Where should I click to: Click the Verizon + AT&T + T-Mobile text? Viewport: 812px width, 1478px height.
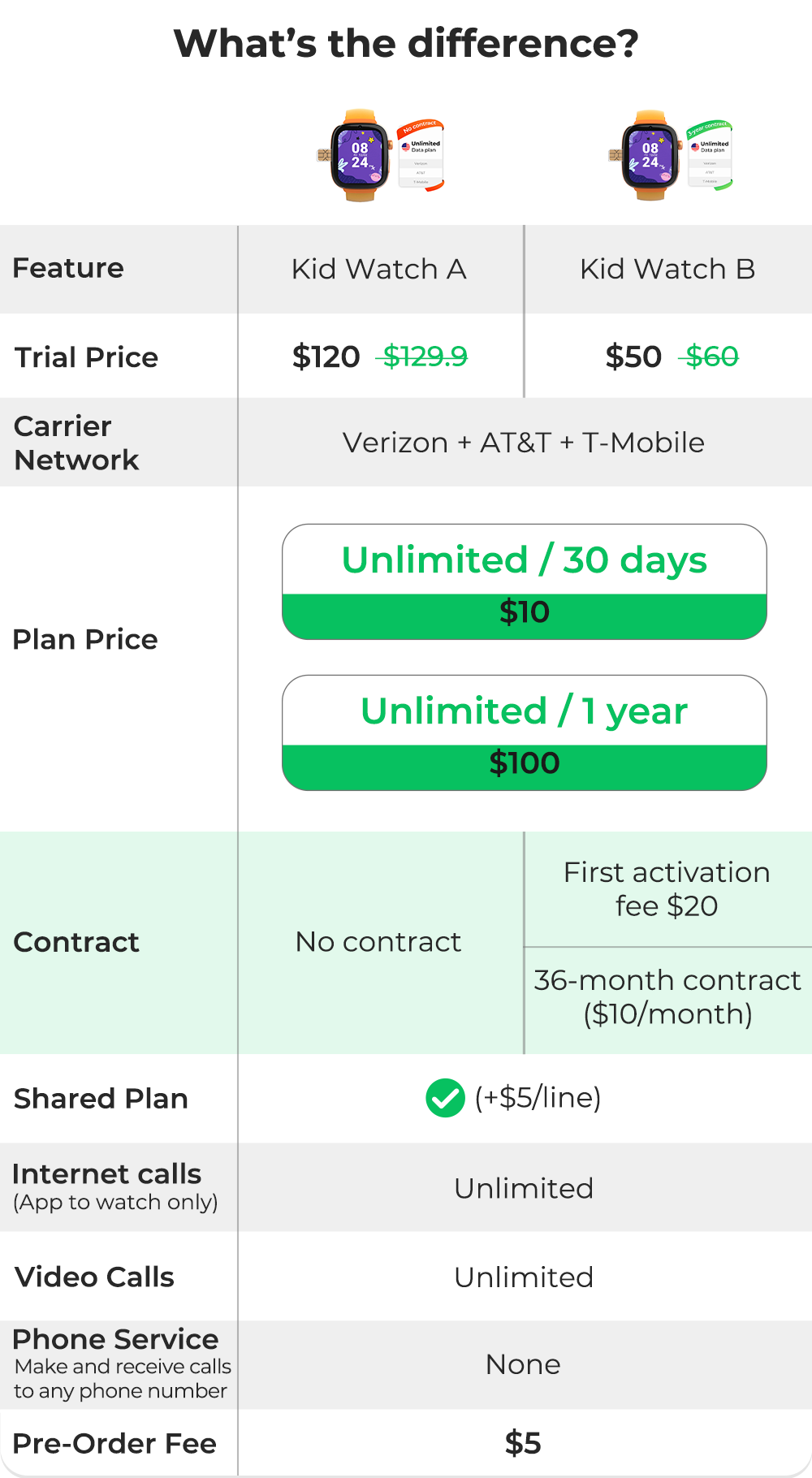(524, 443)
